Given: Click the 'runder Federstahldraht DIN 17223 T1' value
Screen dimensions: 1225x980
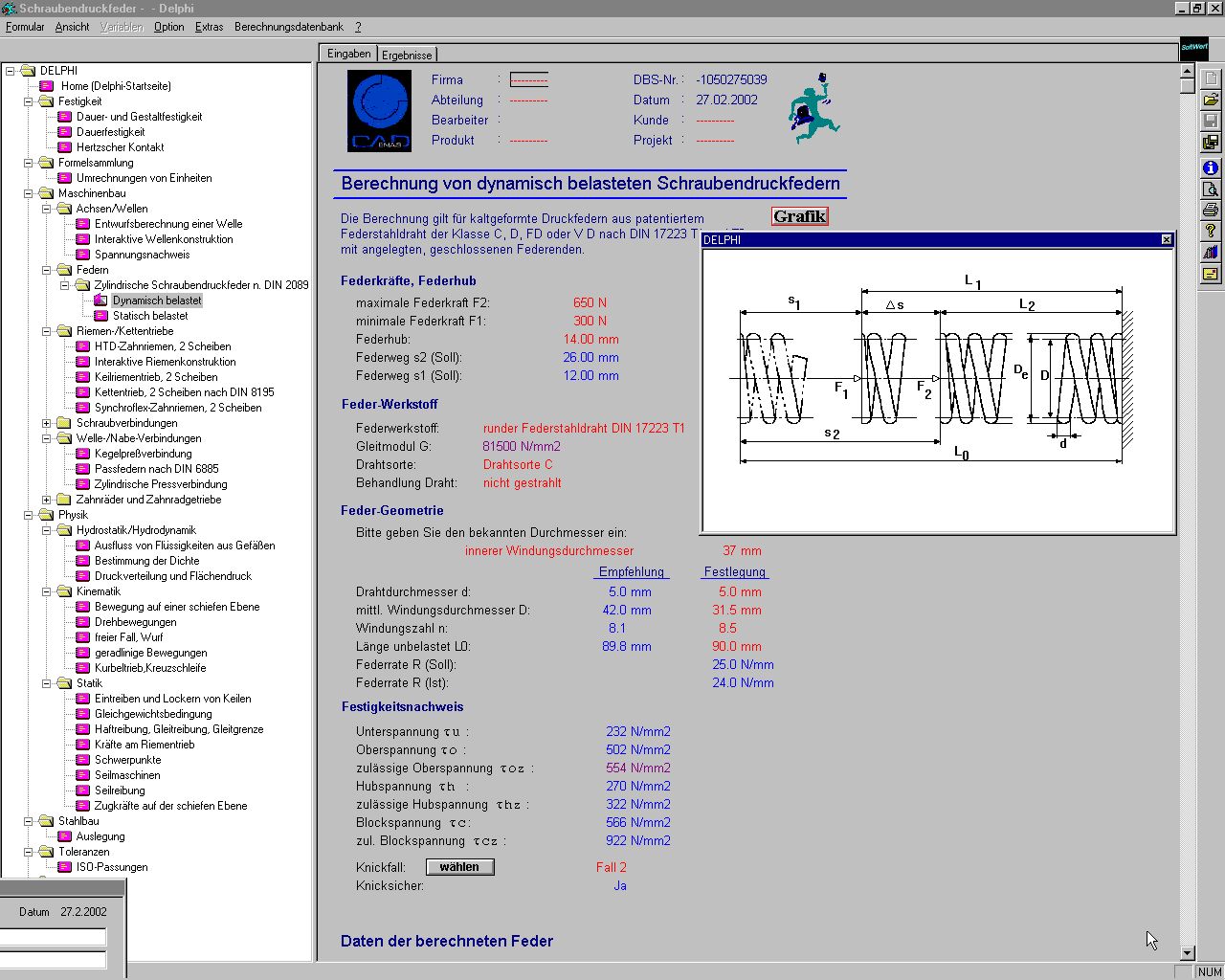Looking at the screenshot, I should tap(584, 428).
